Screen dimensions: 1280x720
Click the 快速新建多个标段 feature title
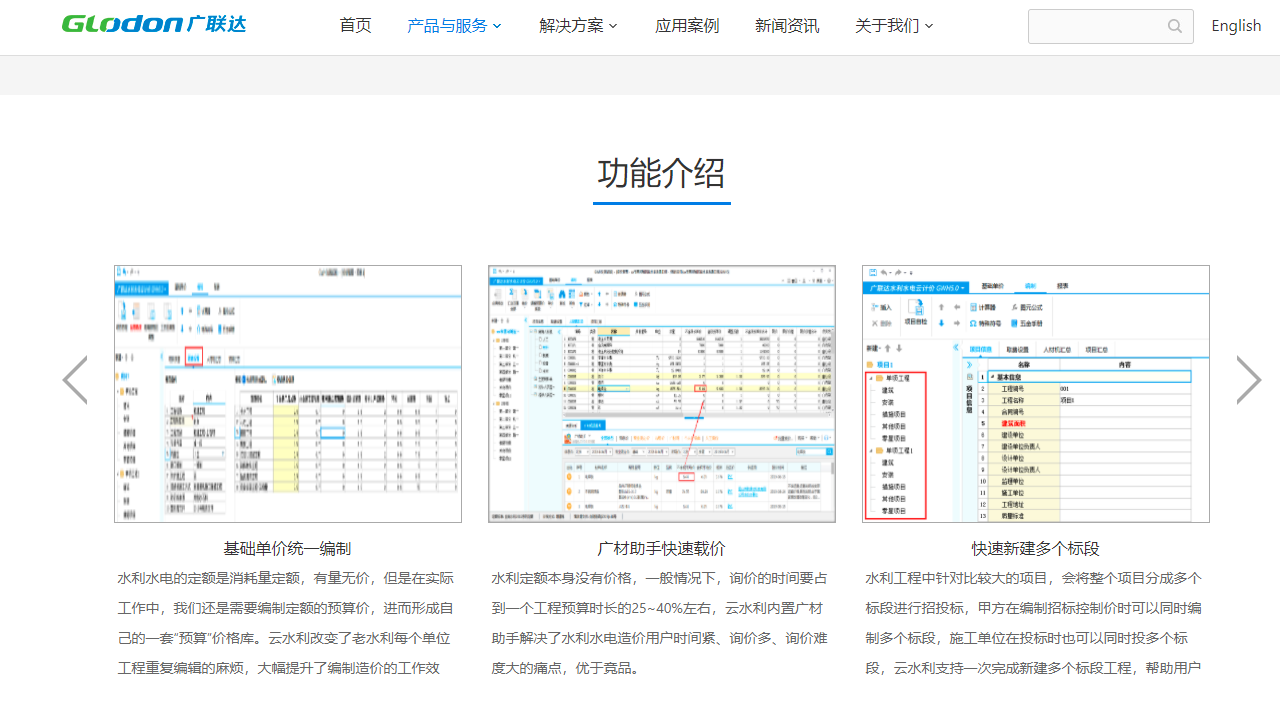(1035, 548)
